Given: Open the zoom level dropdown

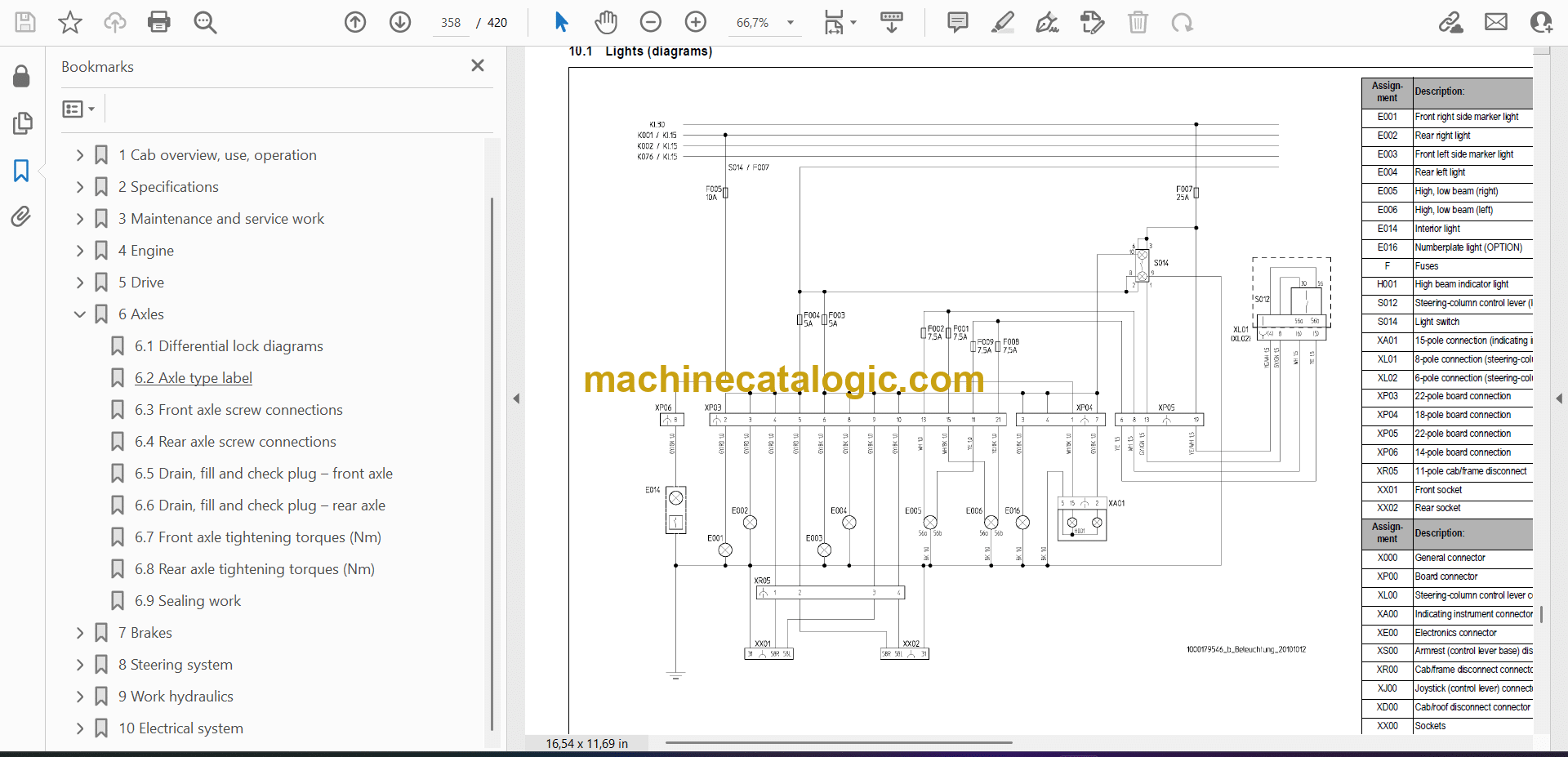Looking at the screenshot, I should pyautogui.click(x=790, y=23).
